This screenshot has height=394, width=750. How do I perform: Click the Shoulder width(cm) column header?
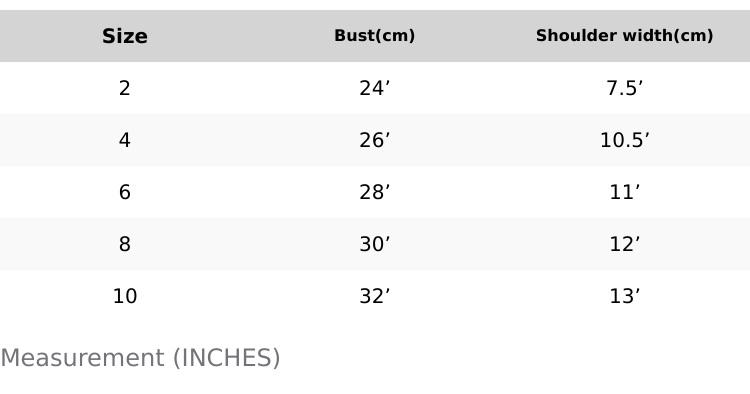[624, 36]
